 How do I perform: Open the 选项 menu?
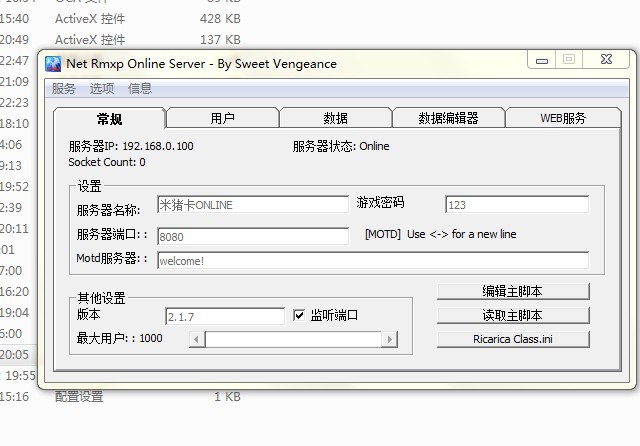click(102, 89)
